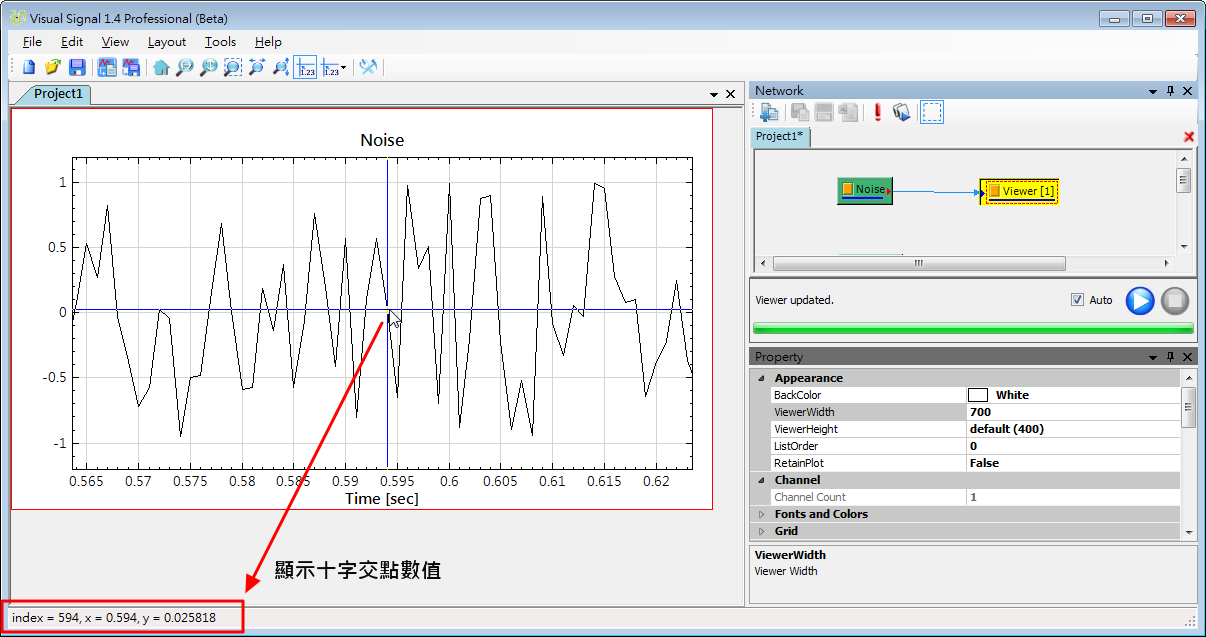This screenshot has width=1206, height=637.
Task: Open the 1.23 cursor tool dropdown arrow
Action: [x=343, y=68]
